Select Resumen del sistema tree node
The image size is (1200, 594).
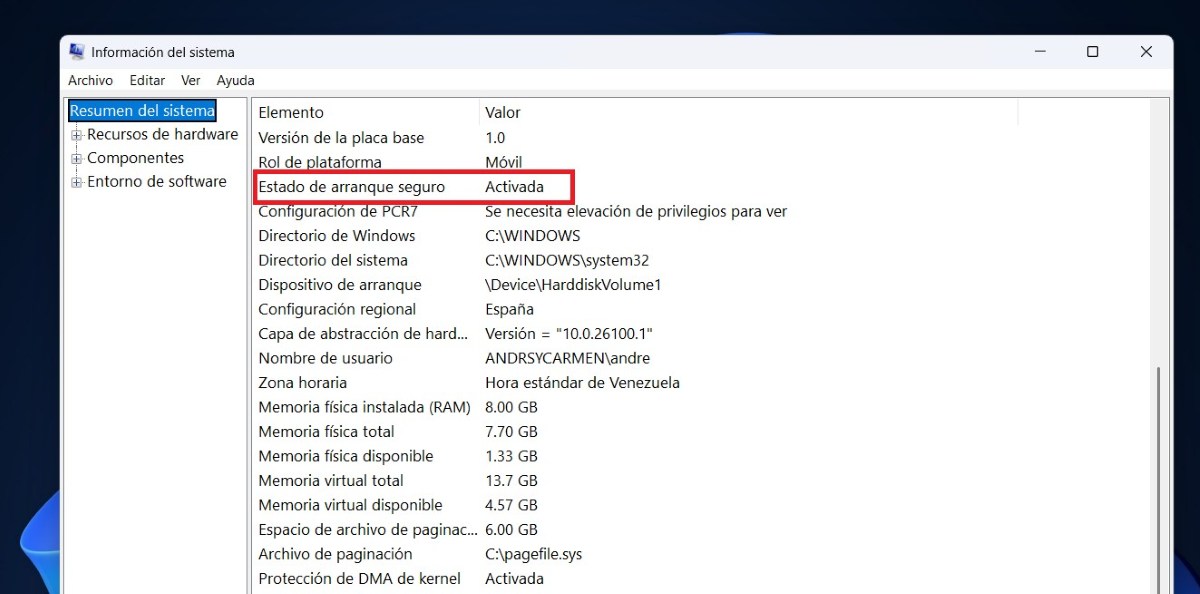[x=142, y=110]
